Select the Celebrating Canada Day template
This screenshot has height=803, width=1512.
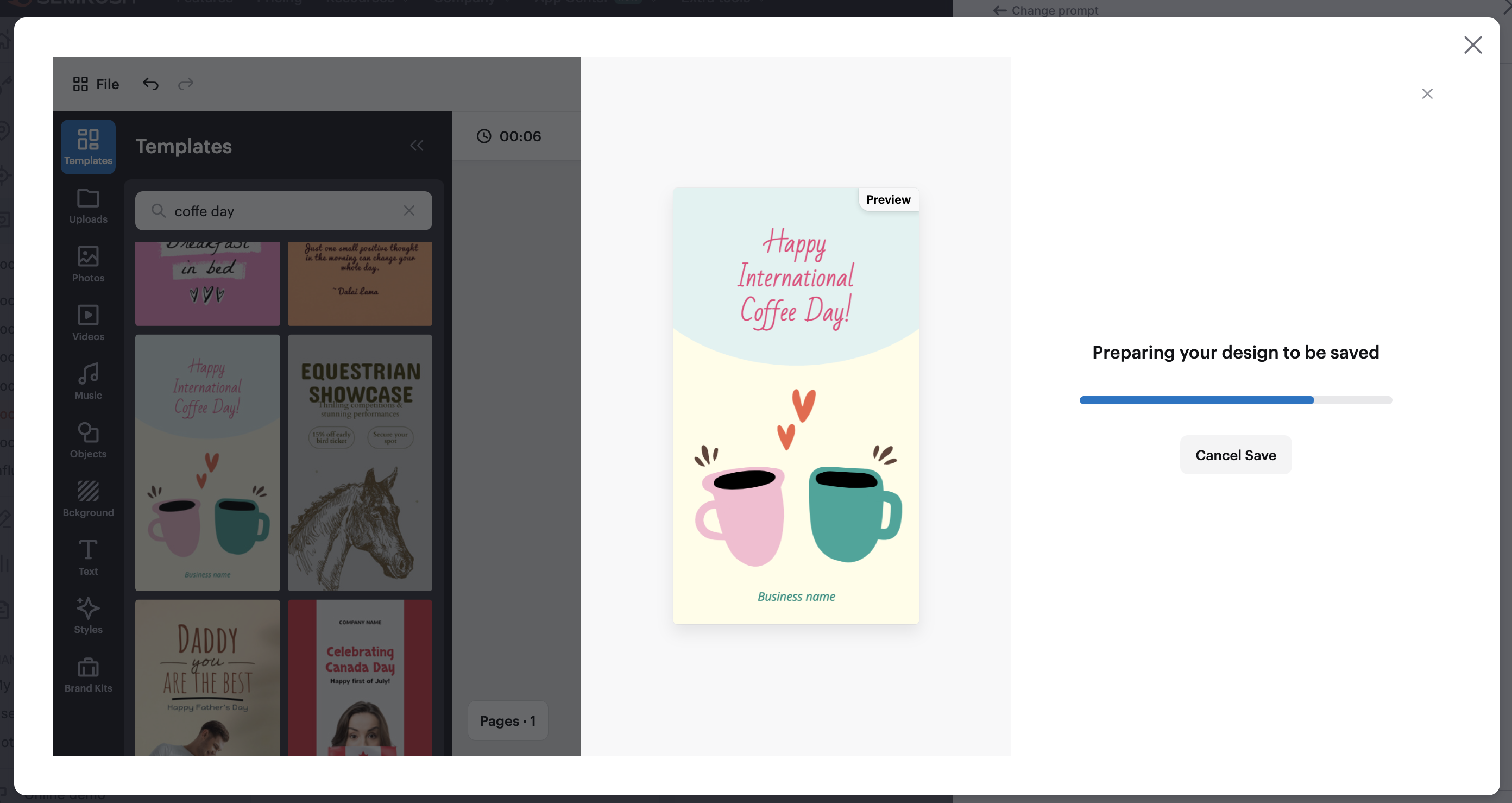[x=360, y=678]
